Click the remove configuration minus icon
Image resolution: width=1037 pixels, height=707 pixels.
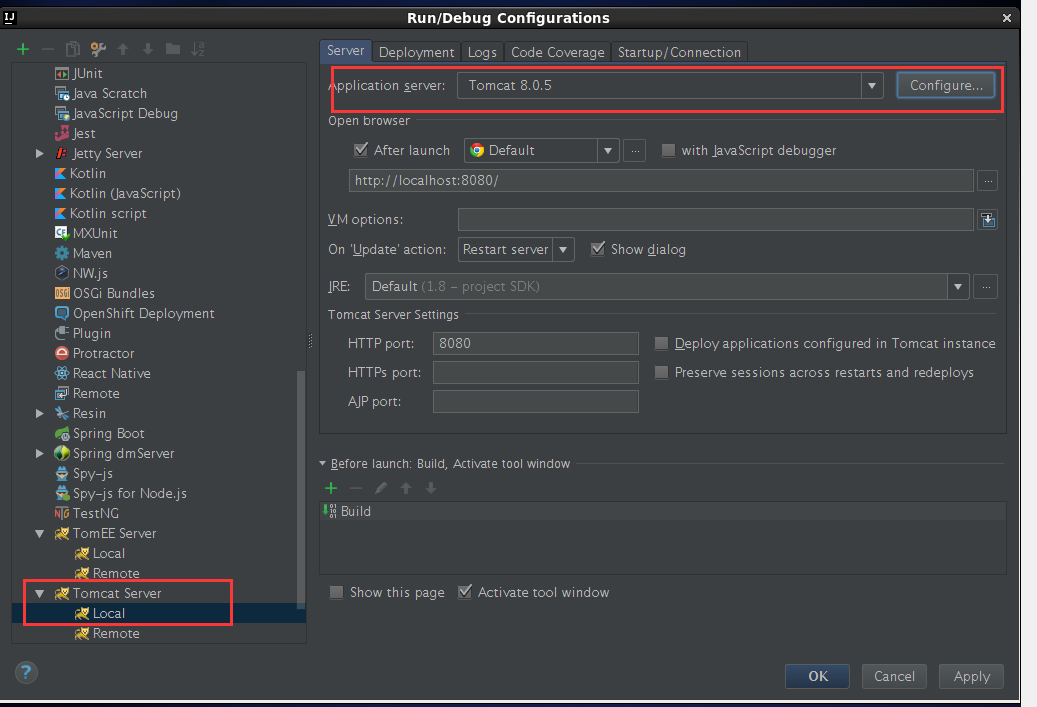pos(48,49)
